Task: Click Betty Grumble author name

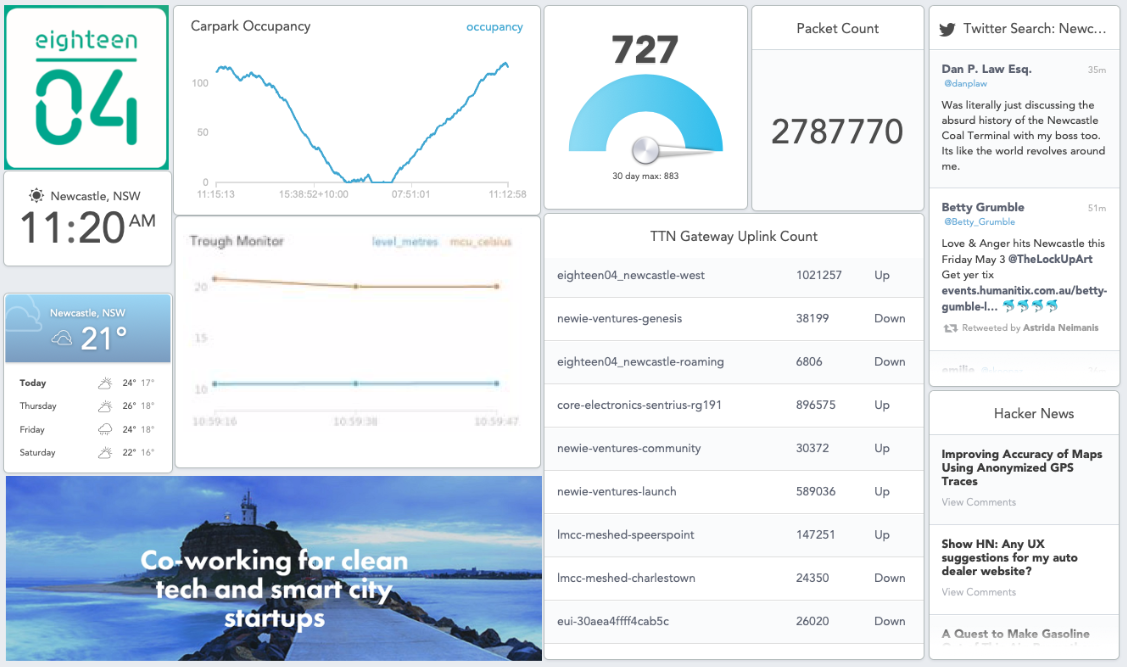Action: tap(983, 207)
